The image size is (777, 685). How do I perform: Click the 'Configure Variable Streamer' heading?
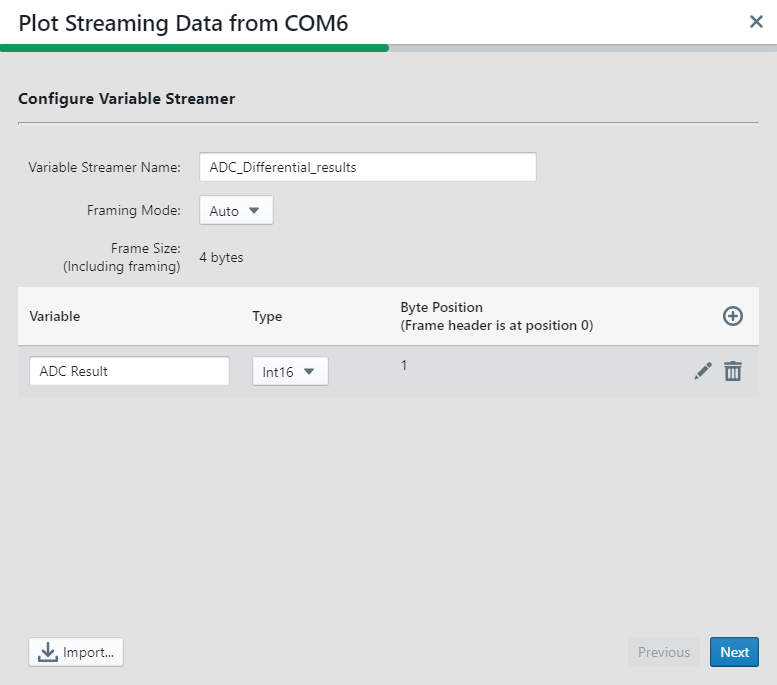[126, 98]
